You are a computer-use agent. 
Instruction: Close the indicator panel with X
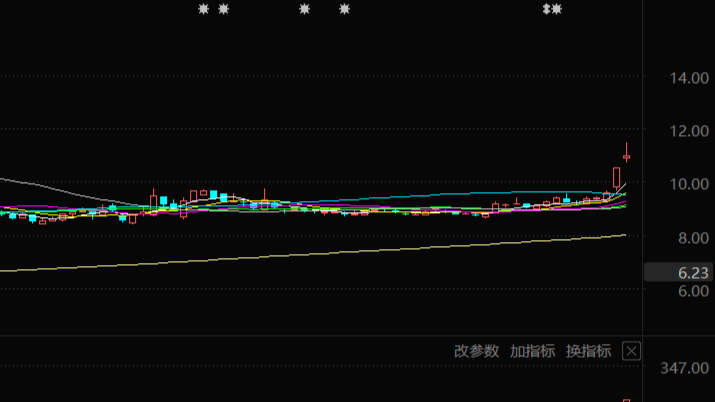632,351
